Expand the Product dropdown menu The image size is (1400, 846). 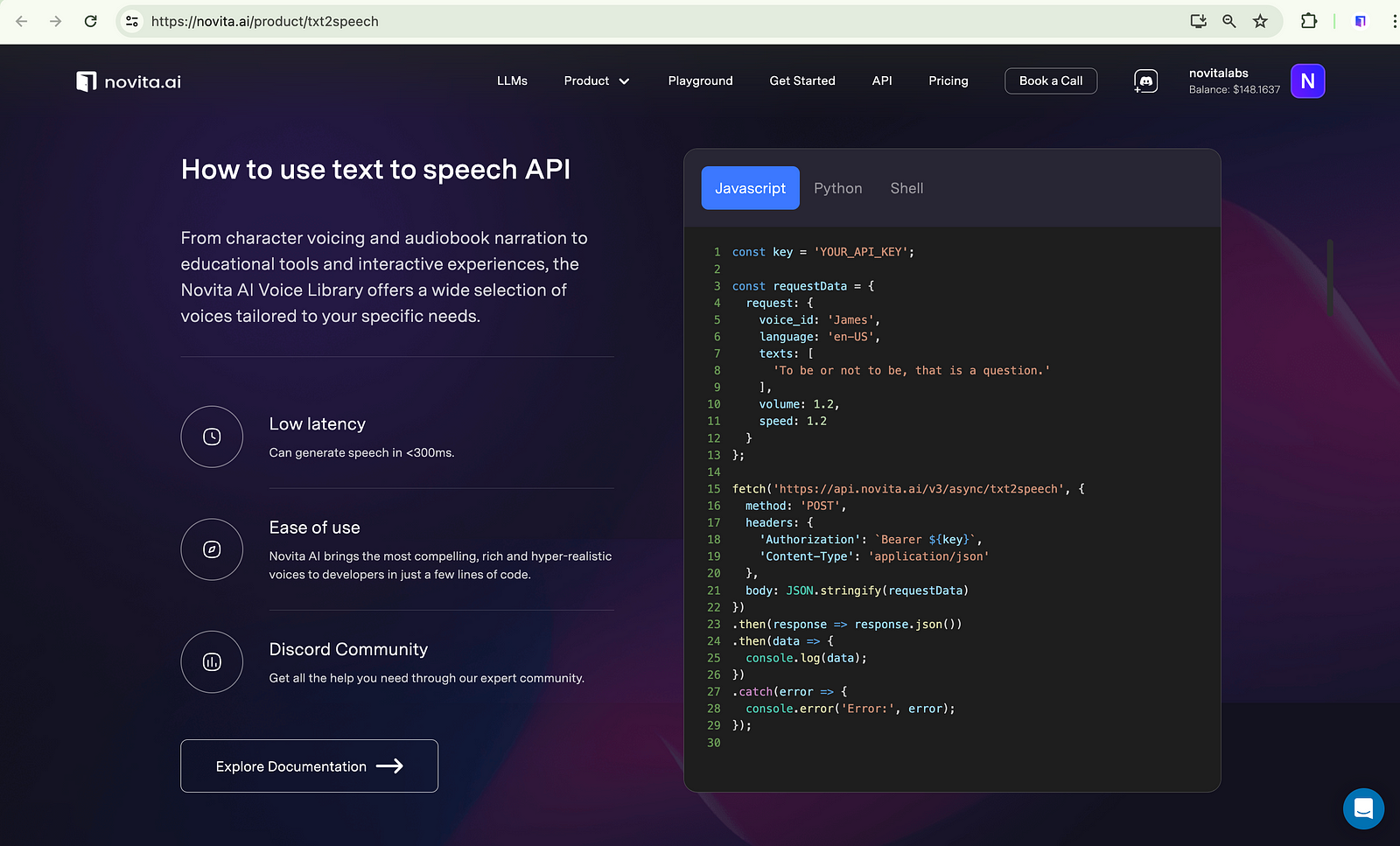coord(597,80)
